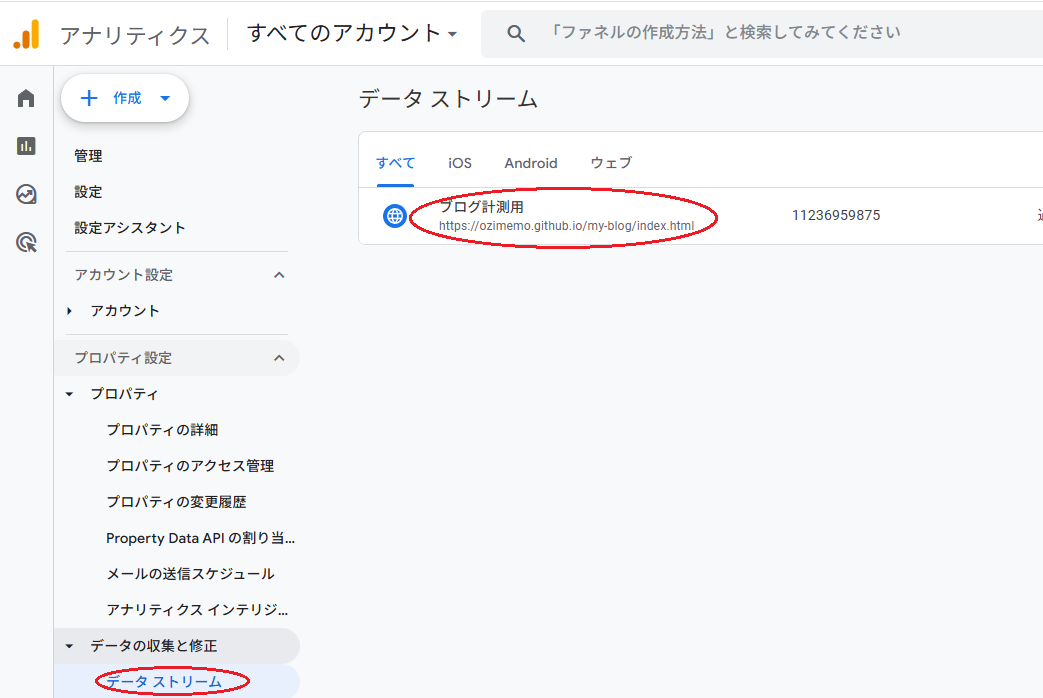Collapse the データの収集と修正 tree arrow
The width and height of the screenshot is (1043, 698).
[69, 645]
